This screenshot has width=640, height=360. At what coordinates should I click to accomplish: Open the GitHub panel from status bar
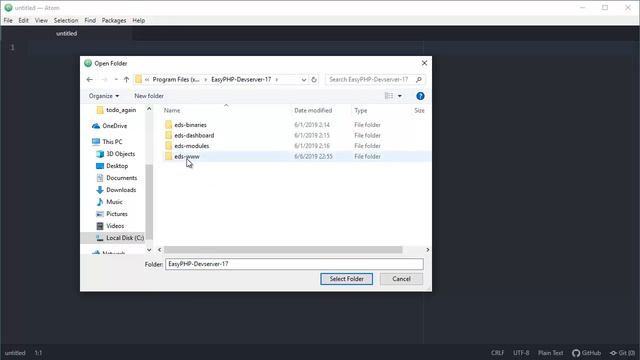[x=587, y=353]
